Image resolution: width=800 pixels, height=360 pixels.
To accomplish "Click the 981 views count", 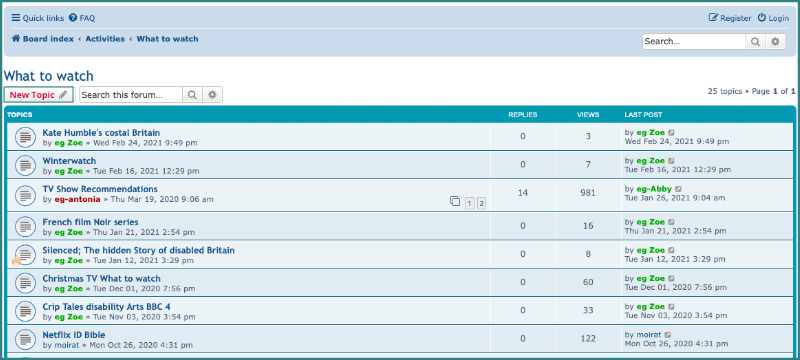I will 588,193.
